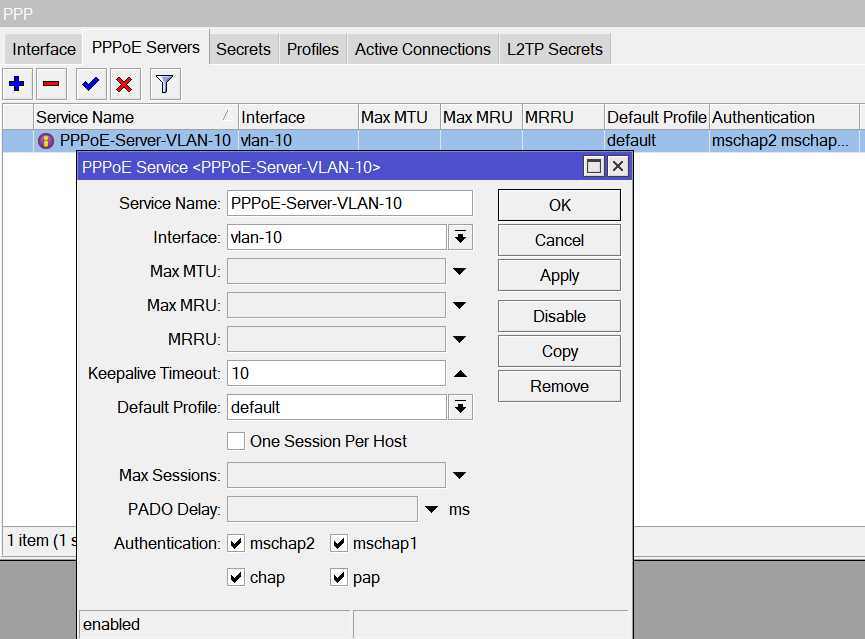865x639 pixels.
Task: Click the blue plus add icon
Action: pyautogui.click(x=17, y=84)
